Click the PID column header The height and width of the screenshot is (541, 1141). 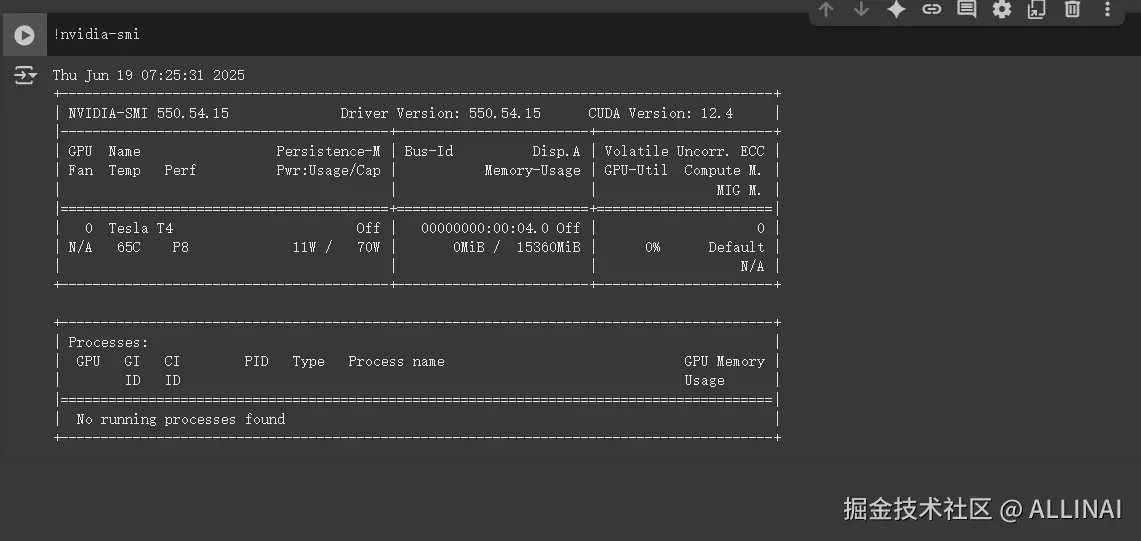pyautogui.click(x=256, y=361)
